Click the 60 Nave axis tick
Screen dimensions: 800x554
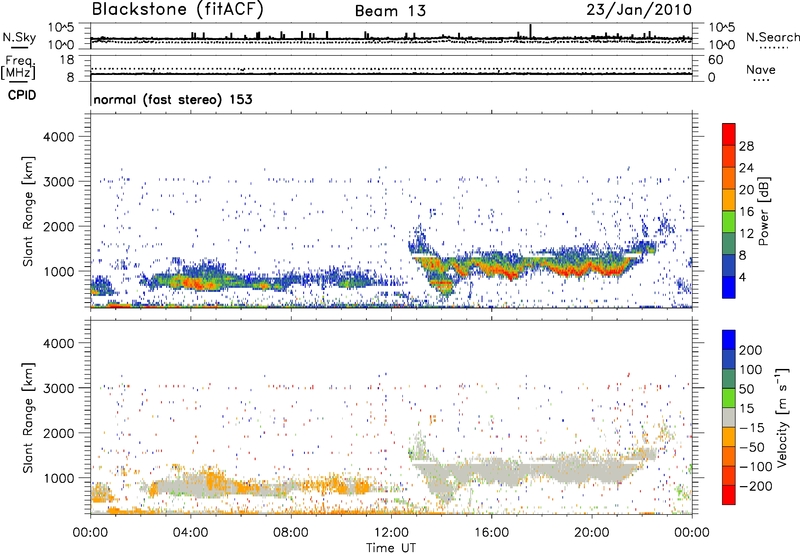[715, 60]
